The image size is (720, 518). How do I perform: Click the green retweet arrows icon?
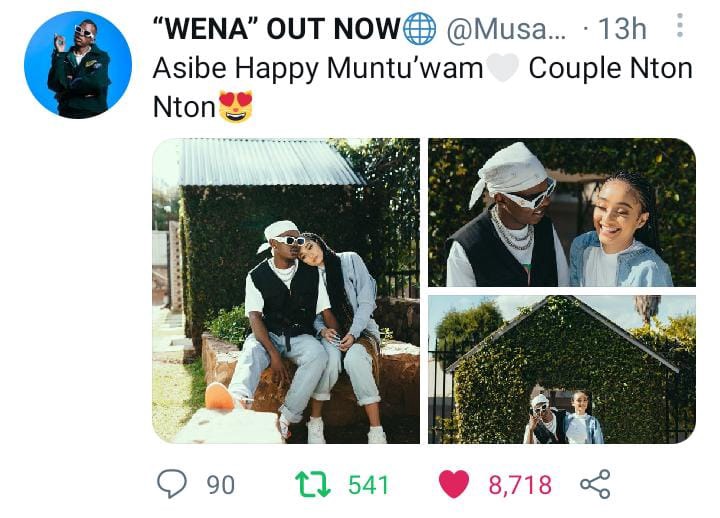pos(313,484)
